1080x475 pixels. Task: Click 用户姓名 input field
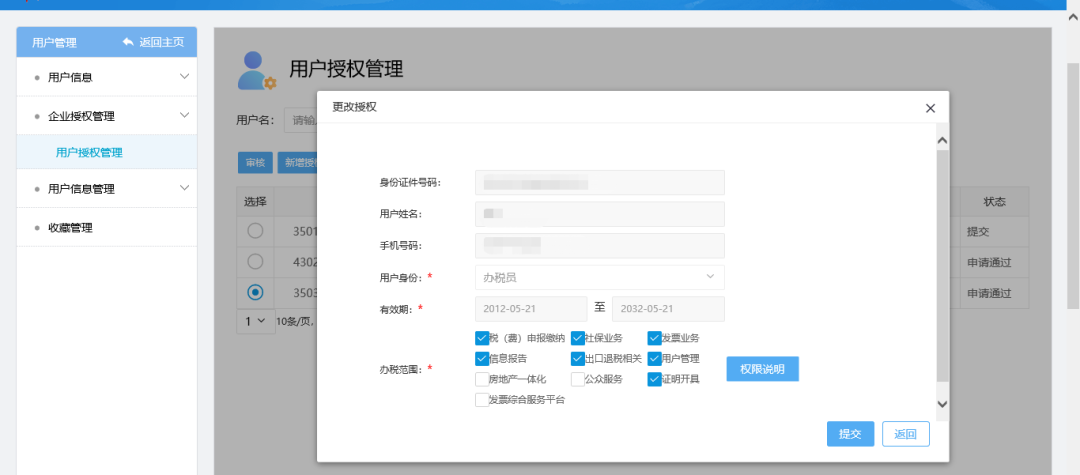pyautogui.click(x=599, y=214)
